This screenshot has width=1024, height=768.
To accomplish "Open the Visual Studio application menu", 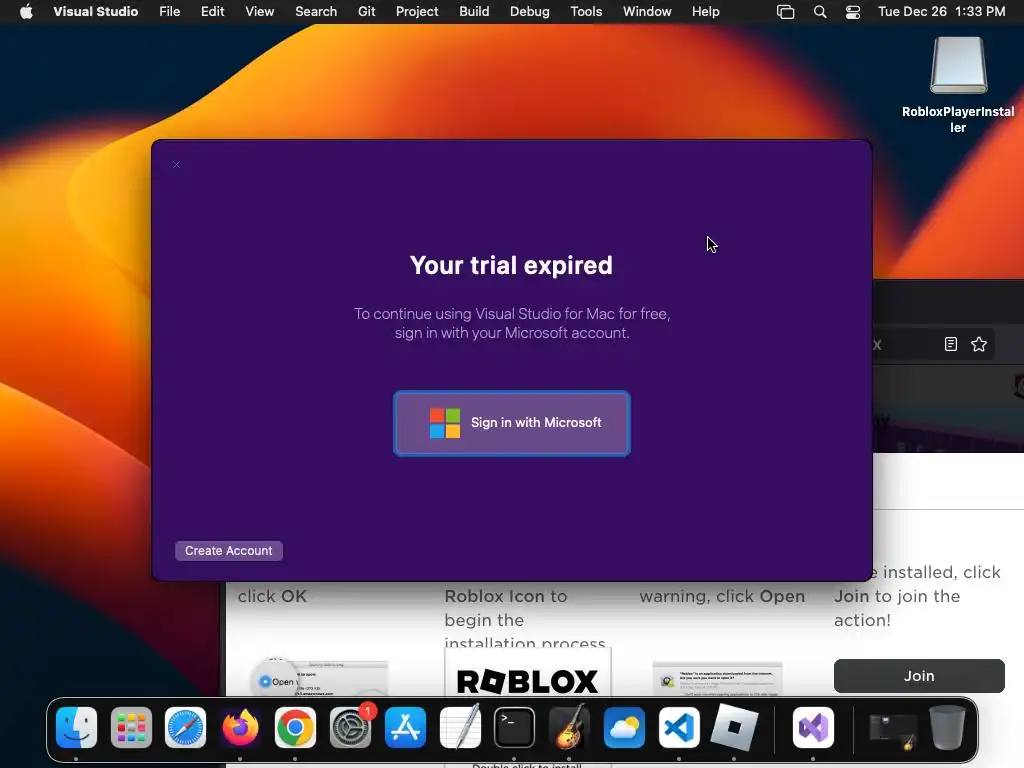I will click(x=95, y=11).
